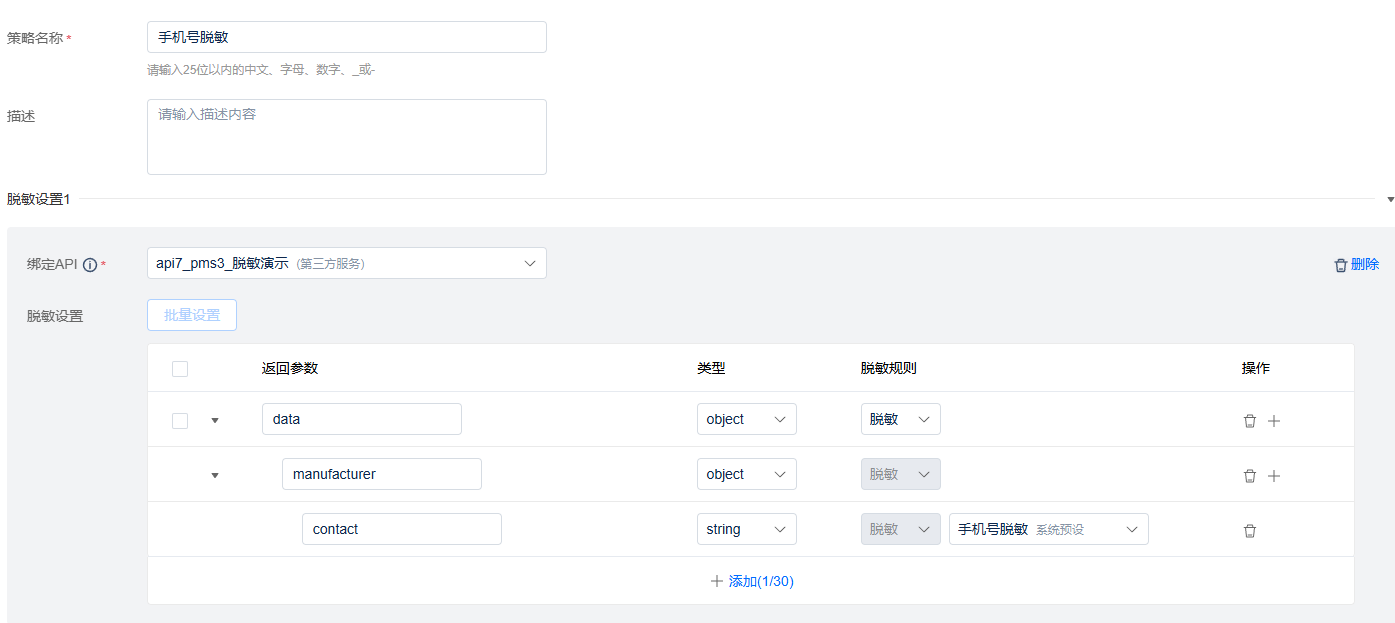The width and height of the screenshot is (1395, 623).
Task: Edit the manufacturer parameter name field
Action: [x=382, y=474]
